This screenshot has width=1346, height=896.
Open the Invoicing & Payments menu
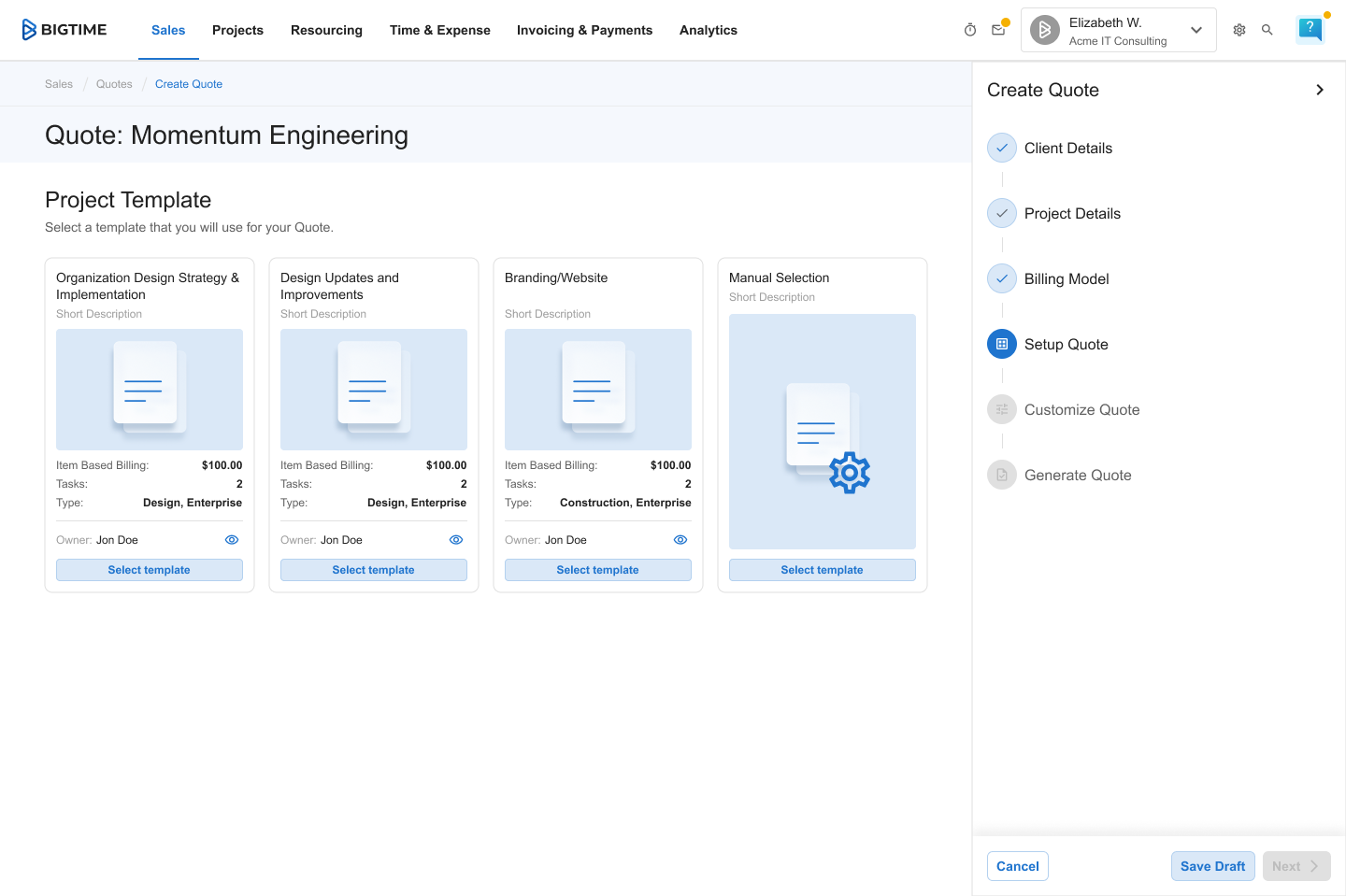584,30
